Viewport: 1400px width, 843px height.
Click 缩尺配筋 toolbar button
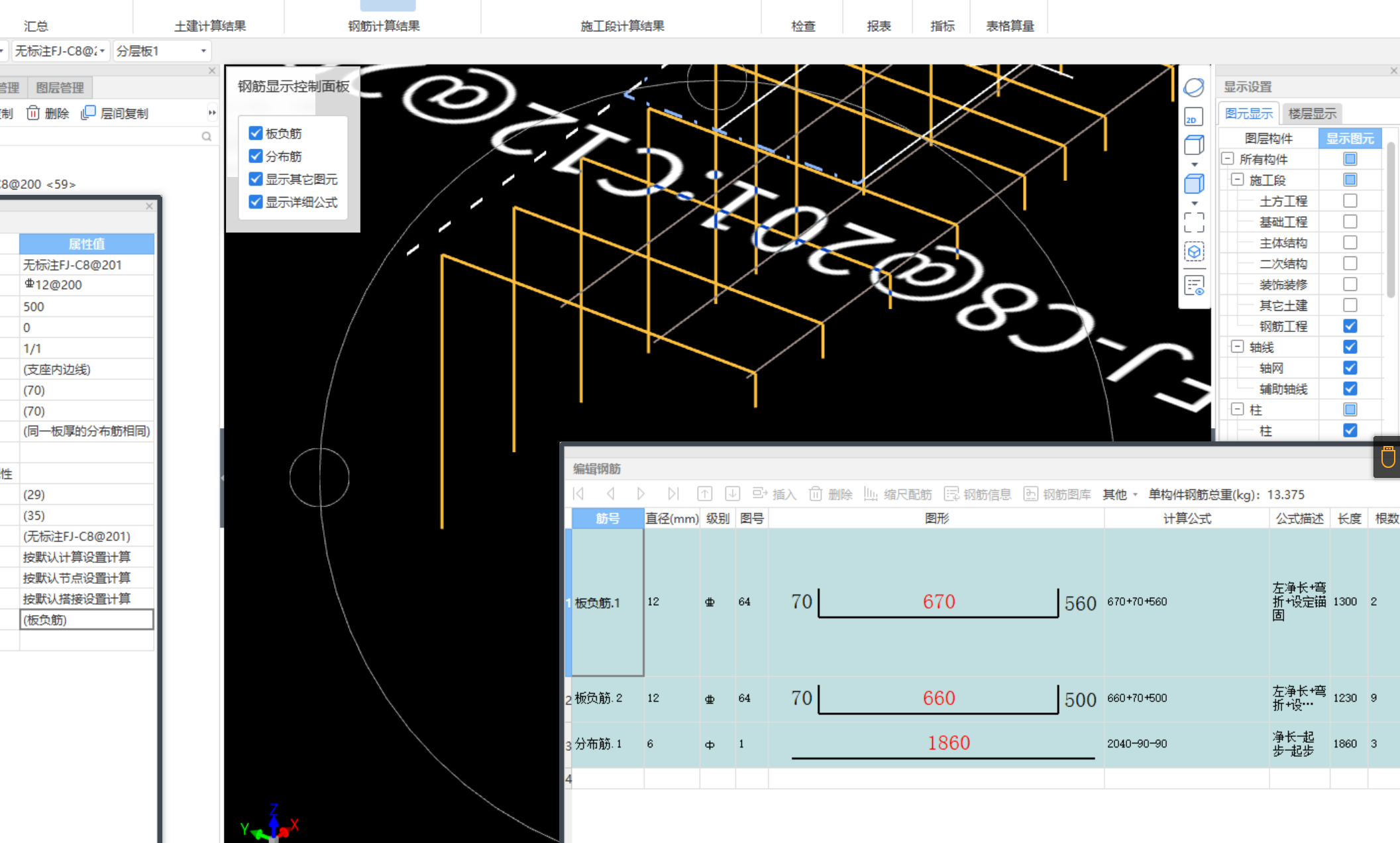[898, 494]
